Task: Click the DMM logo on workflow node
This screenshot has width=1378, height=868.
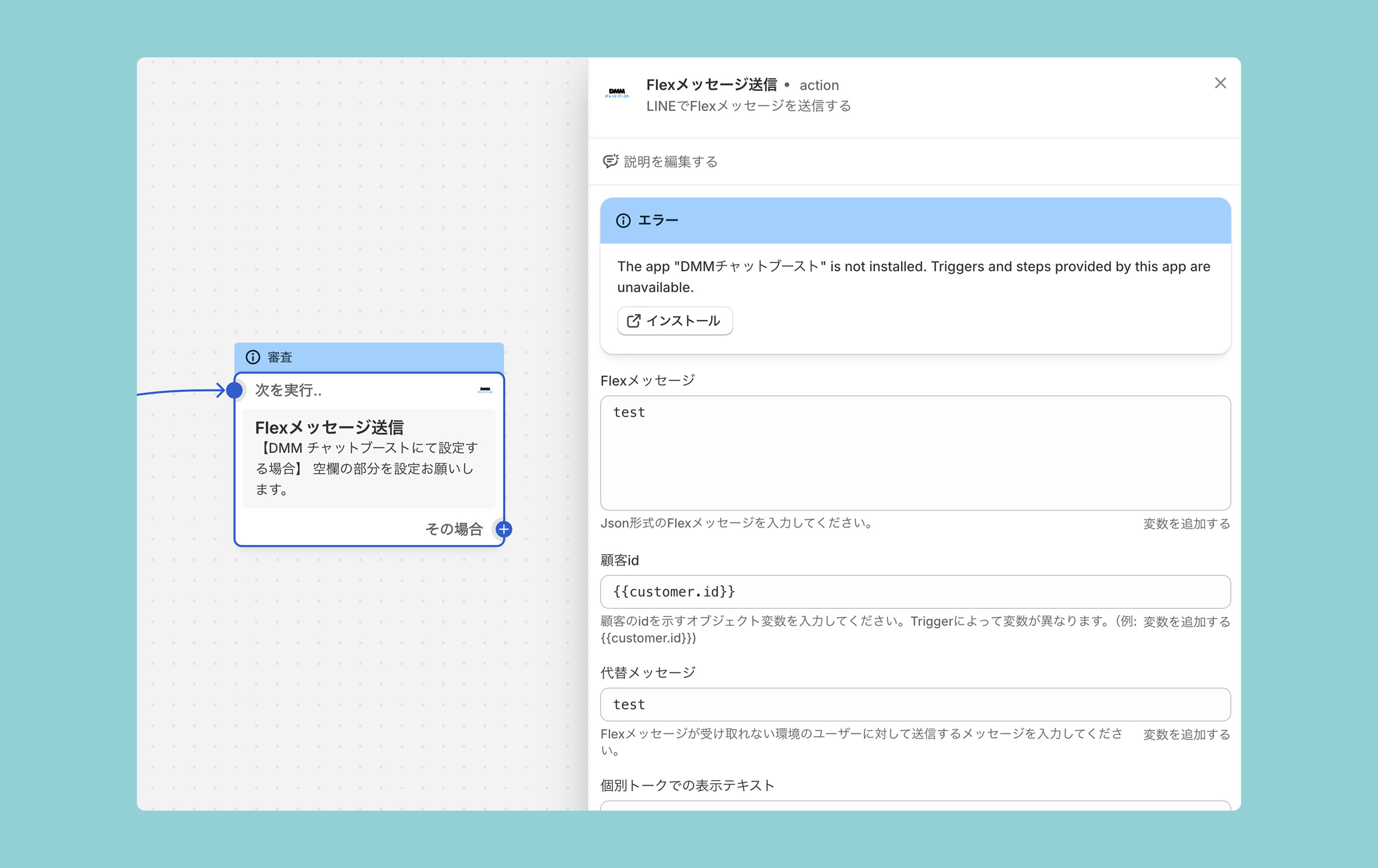Action: click(485, 390)
